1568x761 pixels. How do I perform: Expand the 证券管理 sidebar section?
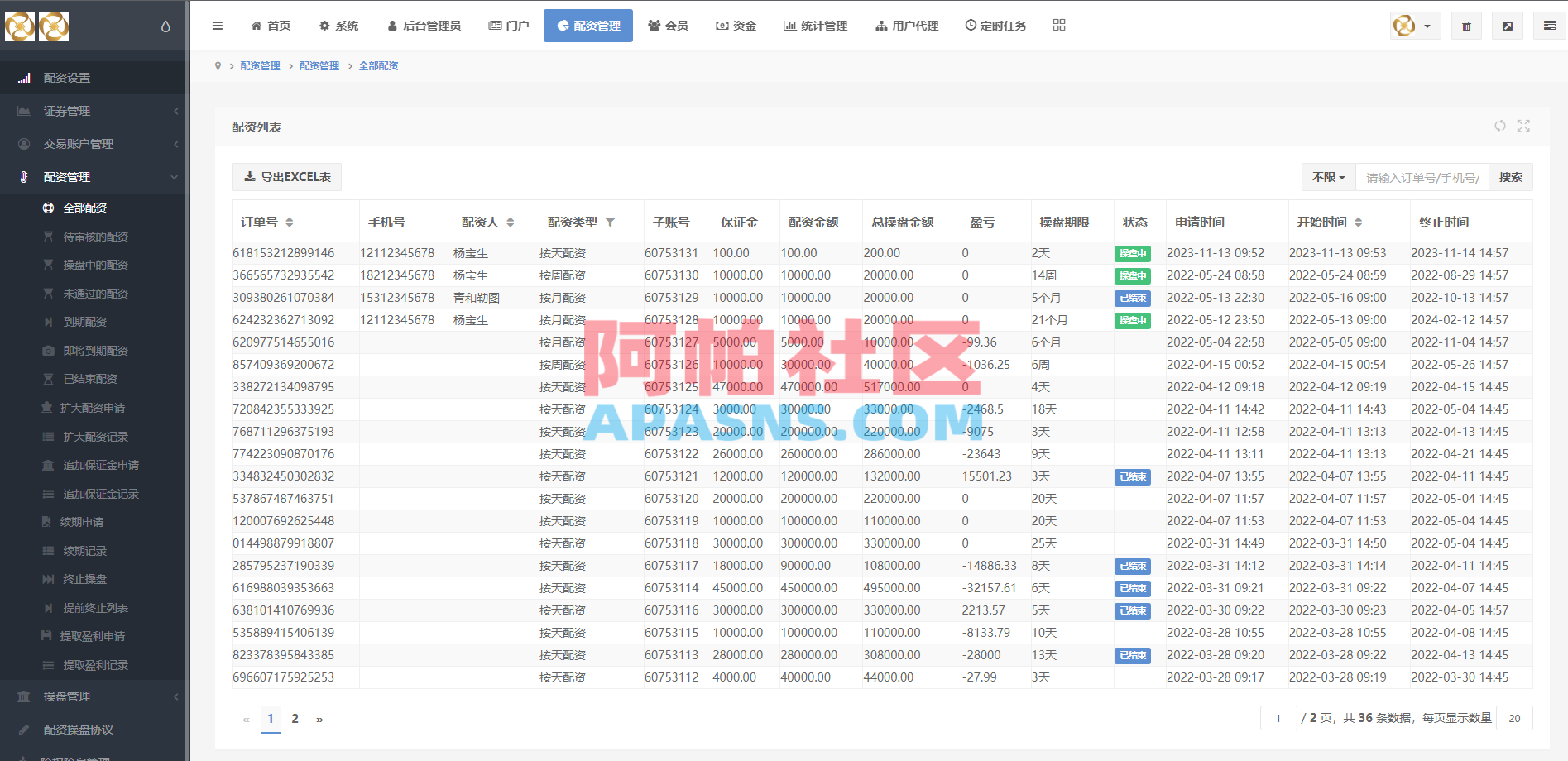click(93, 110)
